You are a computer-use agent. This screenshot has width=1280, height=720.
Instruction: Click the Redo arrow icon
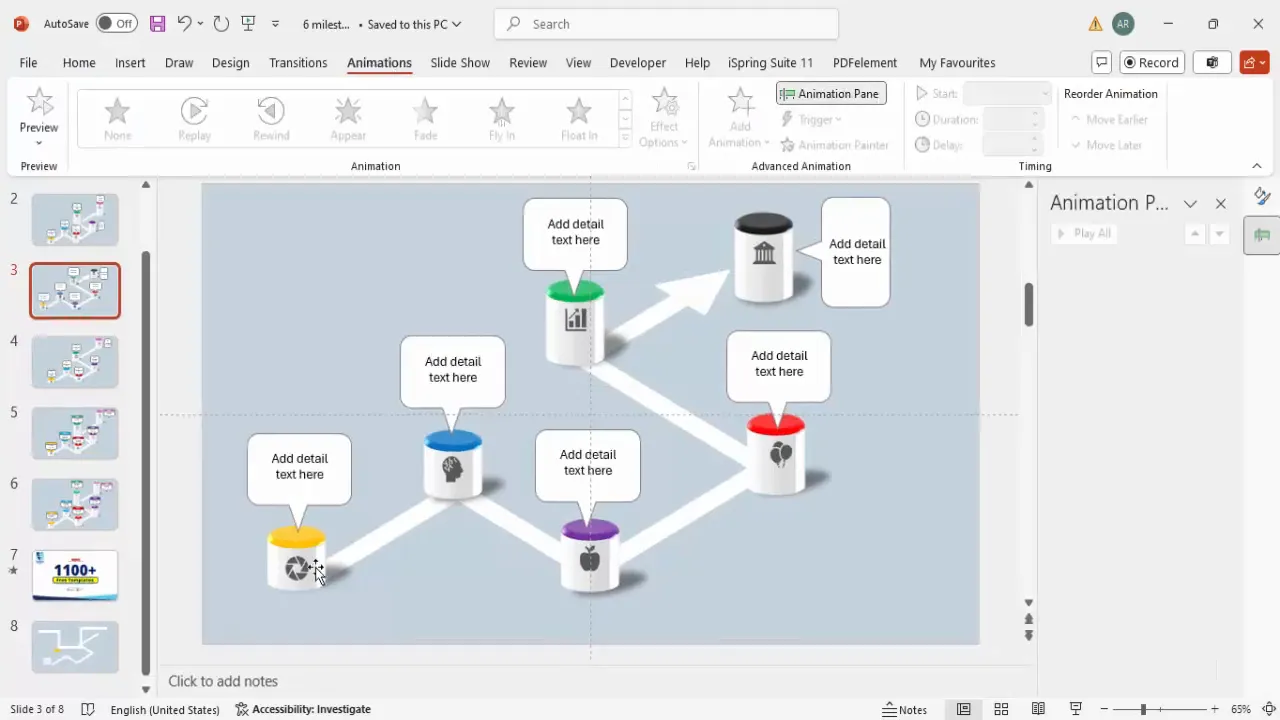point(221,23)
